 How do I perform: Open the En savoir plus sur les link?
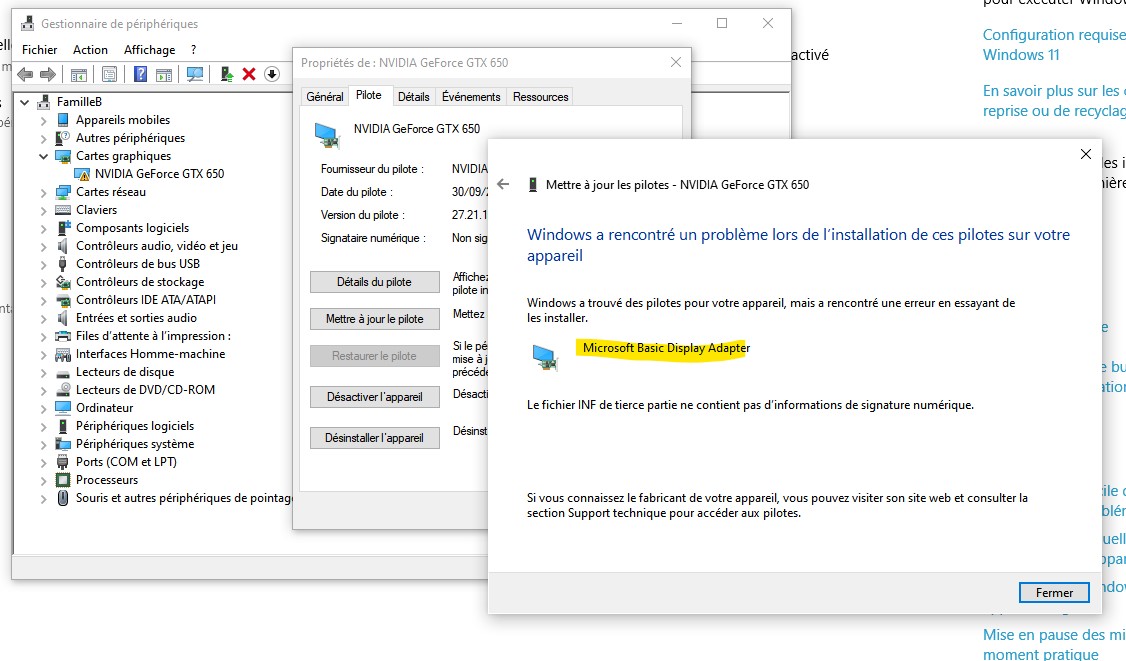click(x=1053, y=101)
